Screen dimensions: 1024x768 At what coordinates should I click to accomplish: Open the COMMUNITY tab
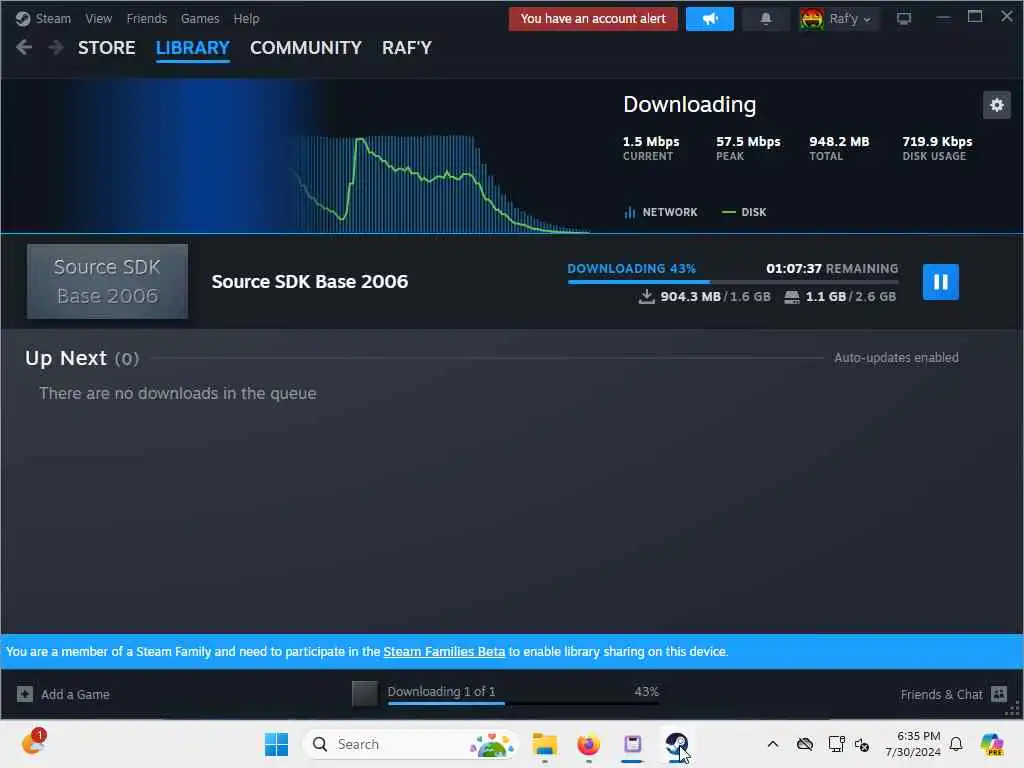(306, 48)
